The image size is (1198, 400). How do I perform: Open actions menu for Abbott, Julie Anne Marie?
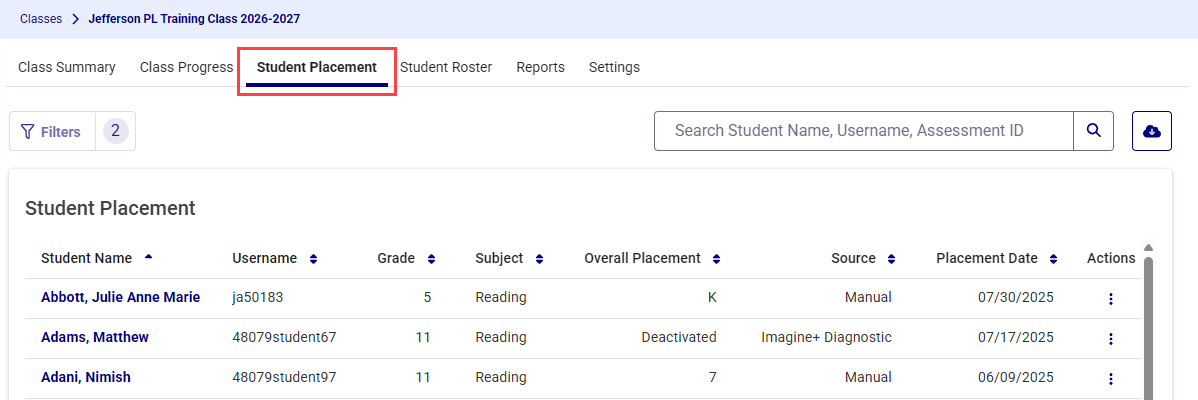click(x=1111, y=298)
